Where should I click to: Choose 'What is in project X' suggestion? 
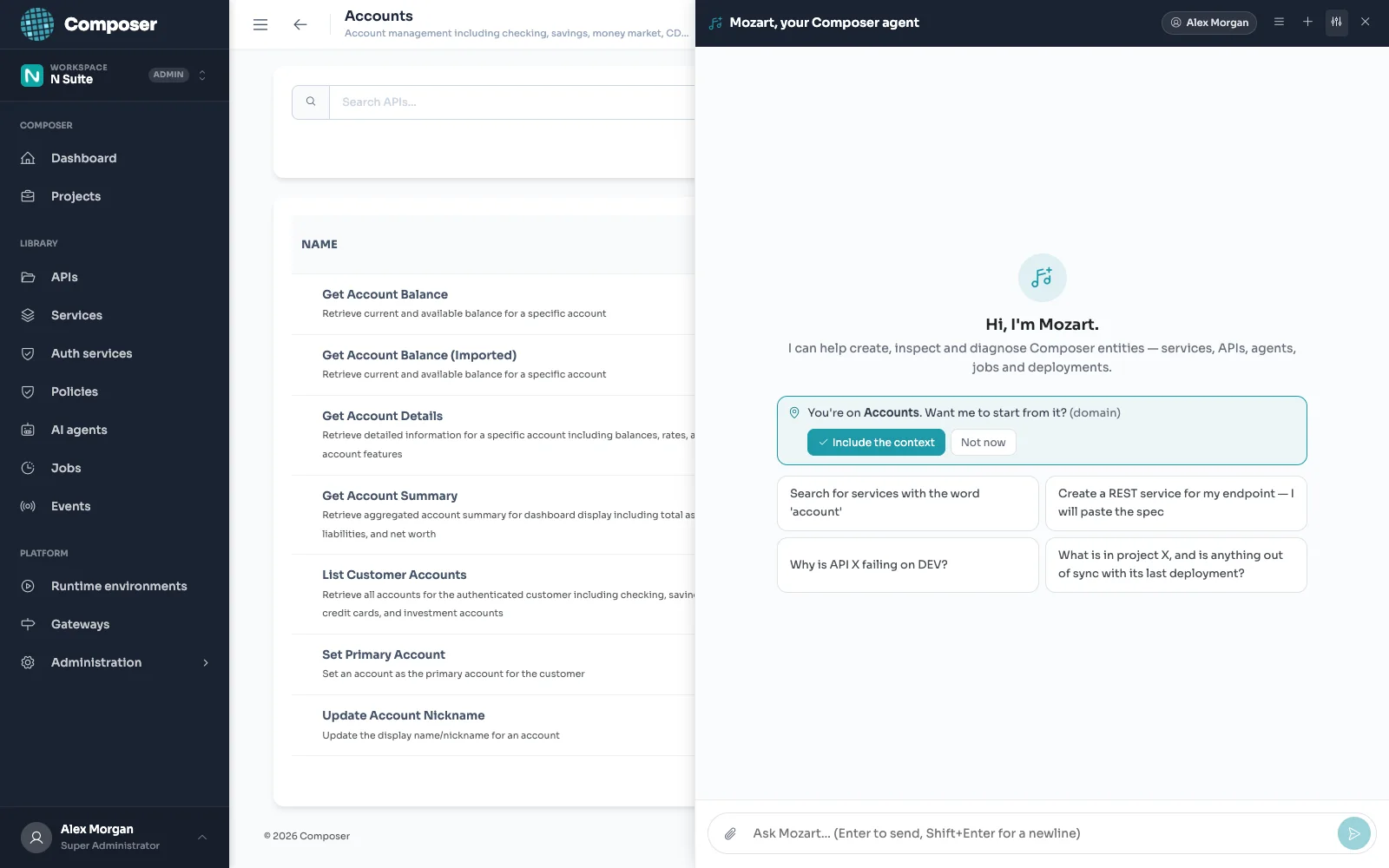point(1175,565)
